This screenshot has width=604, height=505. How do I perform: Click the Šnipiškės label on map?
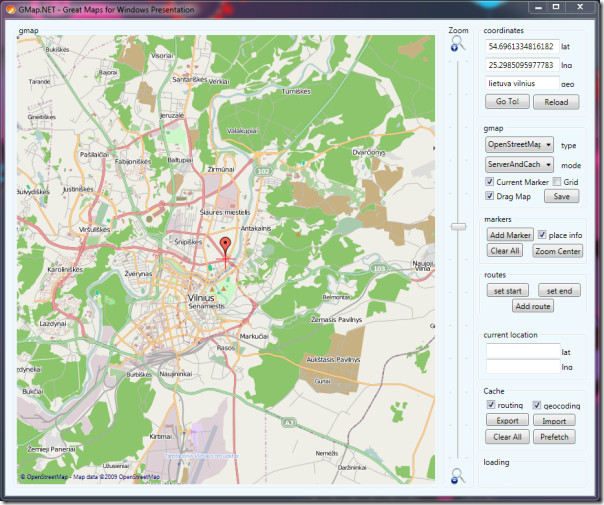[188, 242]
